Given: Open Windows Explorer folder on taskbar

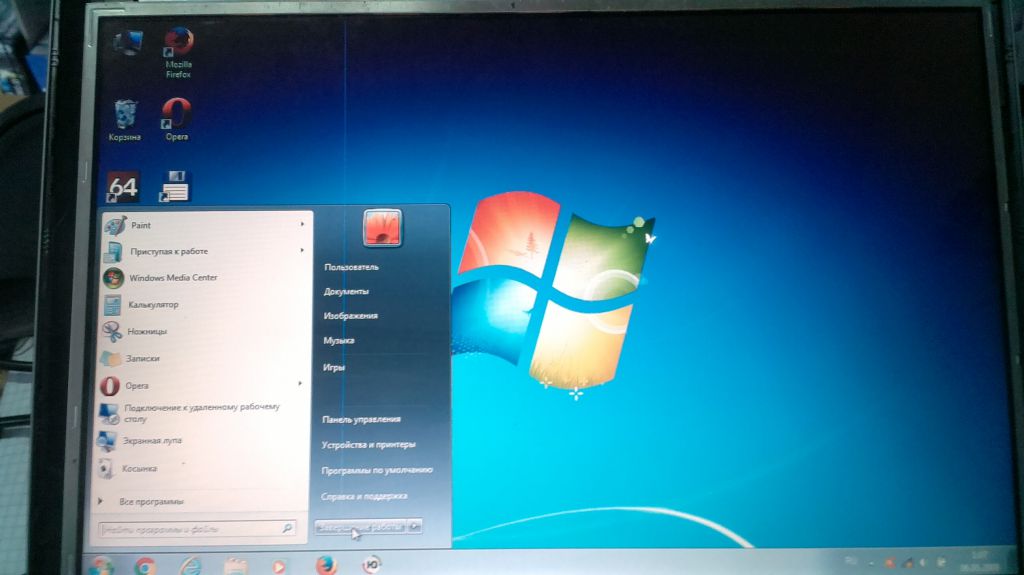Looking at the screenshot, I should pyautogui.click(x=234, y=567).
